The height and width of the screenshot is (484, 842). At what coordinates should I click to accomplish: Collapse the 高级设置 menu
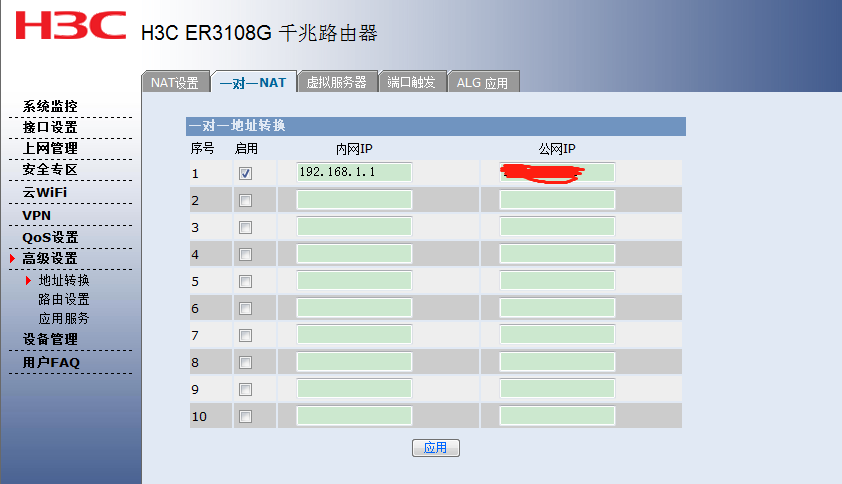click(50, 258)
